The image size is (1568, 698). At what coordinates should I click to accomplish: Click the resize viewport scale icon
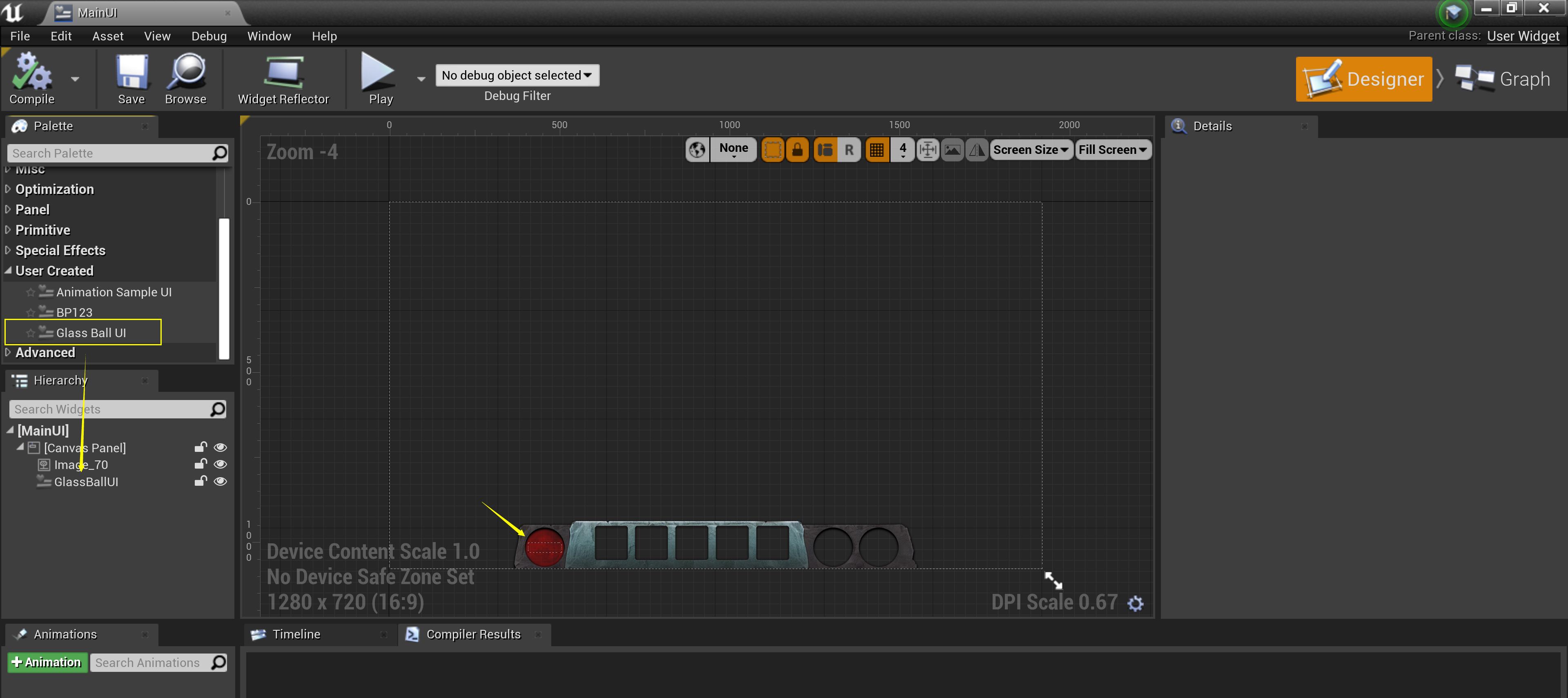928,150
